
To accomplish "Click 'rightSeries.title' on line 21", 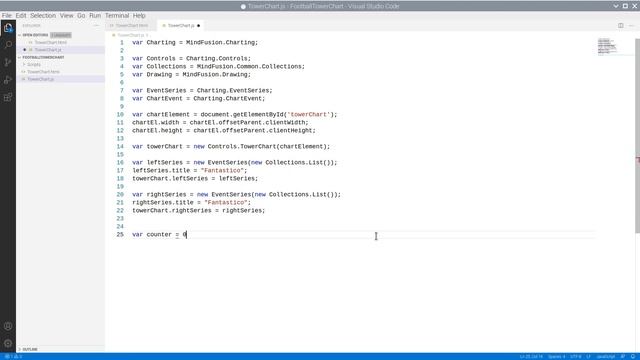I will 162,202.
